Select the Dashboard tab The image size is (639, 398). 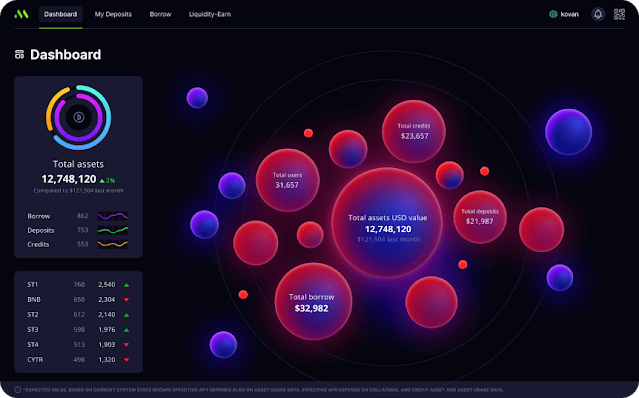[61, 14]
